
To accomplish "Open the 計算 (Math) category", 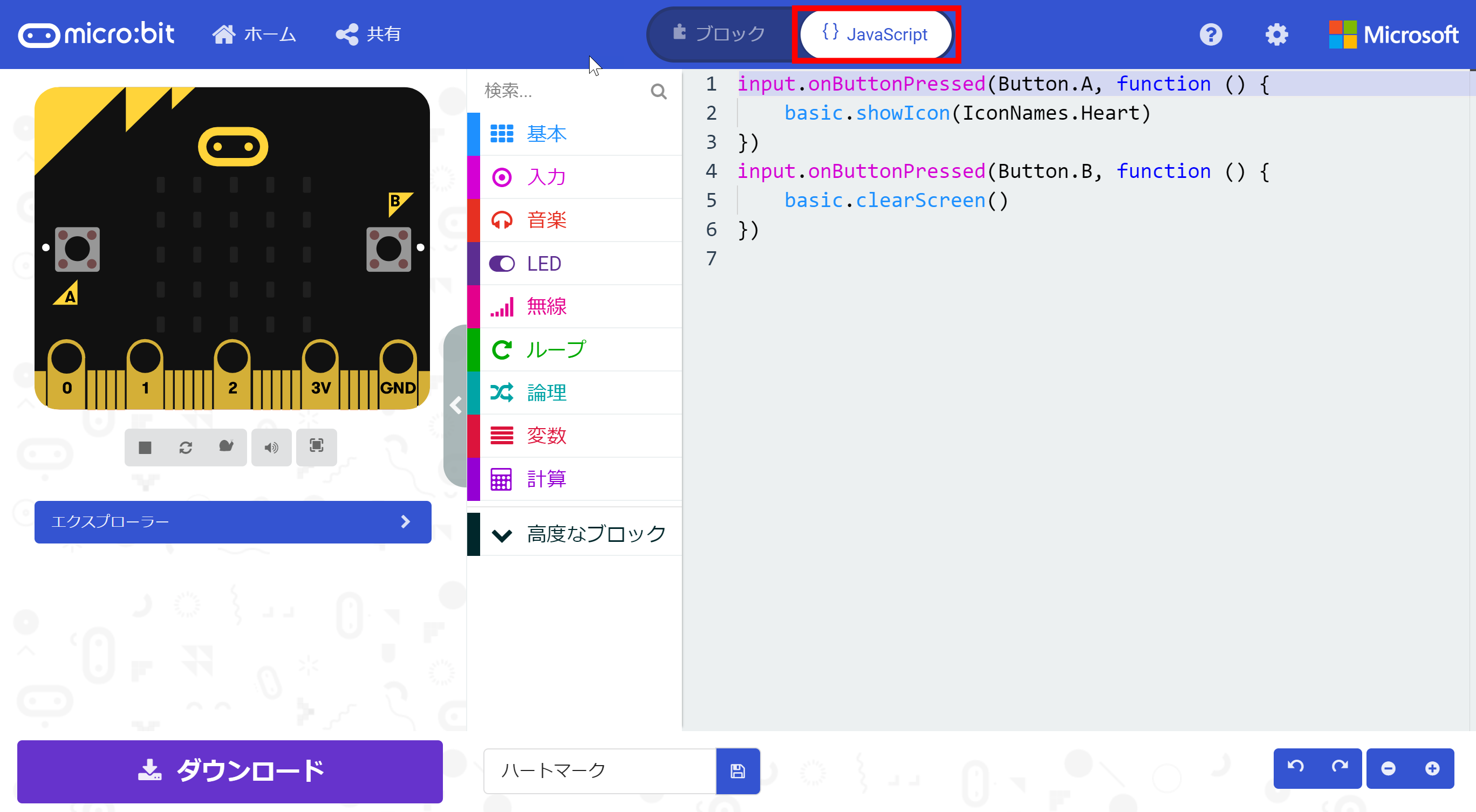I will (x=545, y=479).
